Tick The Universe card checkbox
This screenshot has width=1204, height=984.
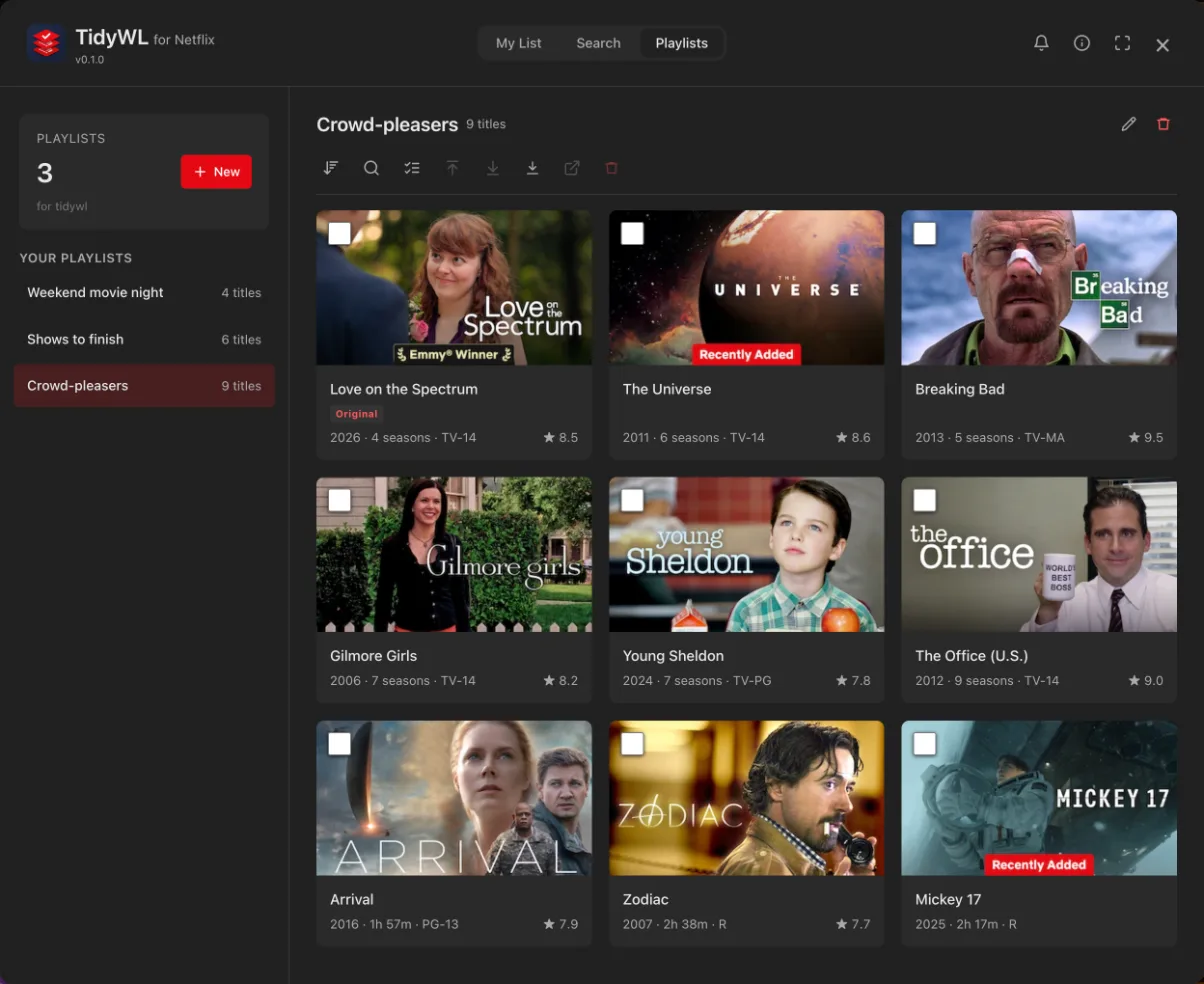point(632,233)
